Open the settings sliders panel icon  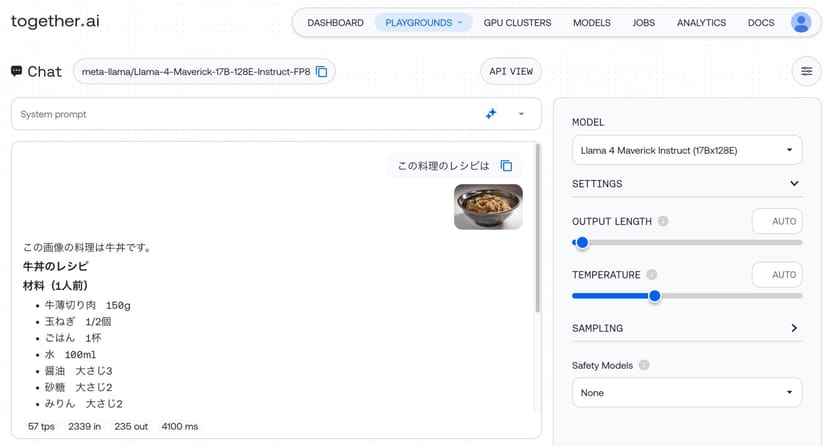pos(805,71)
